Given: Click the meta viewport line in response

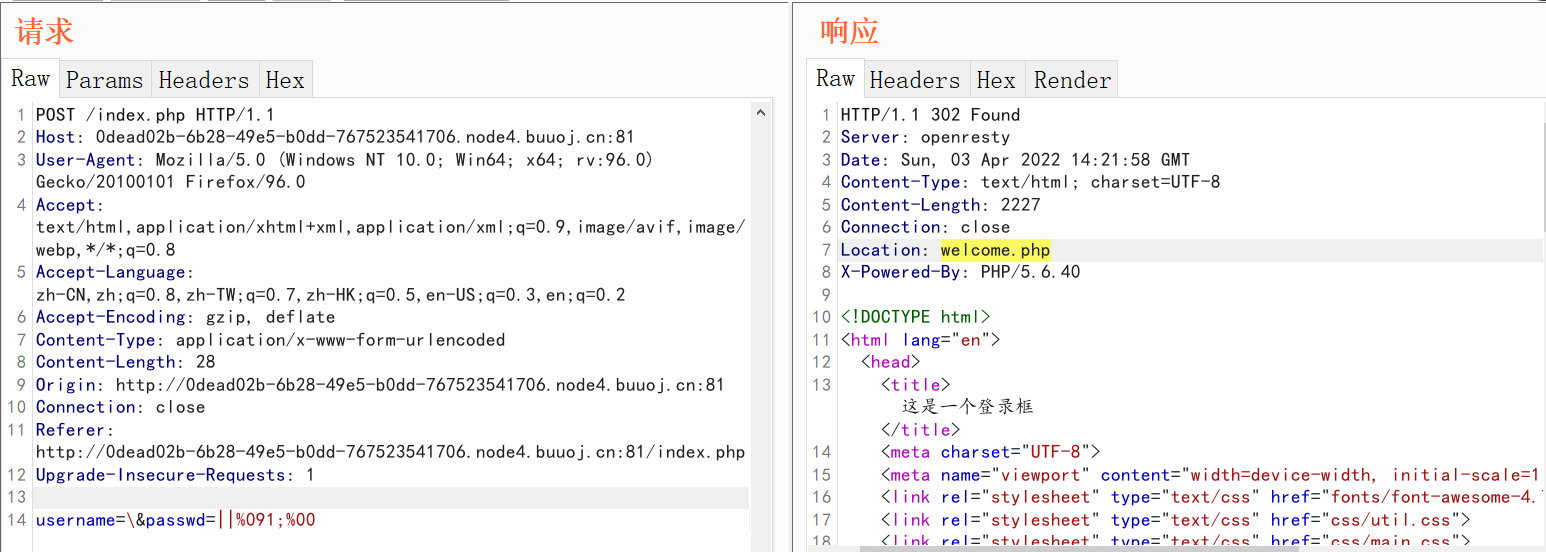Looking at the screenshot, I should tap(1213, 475).
